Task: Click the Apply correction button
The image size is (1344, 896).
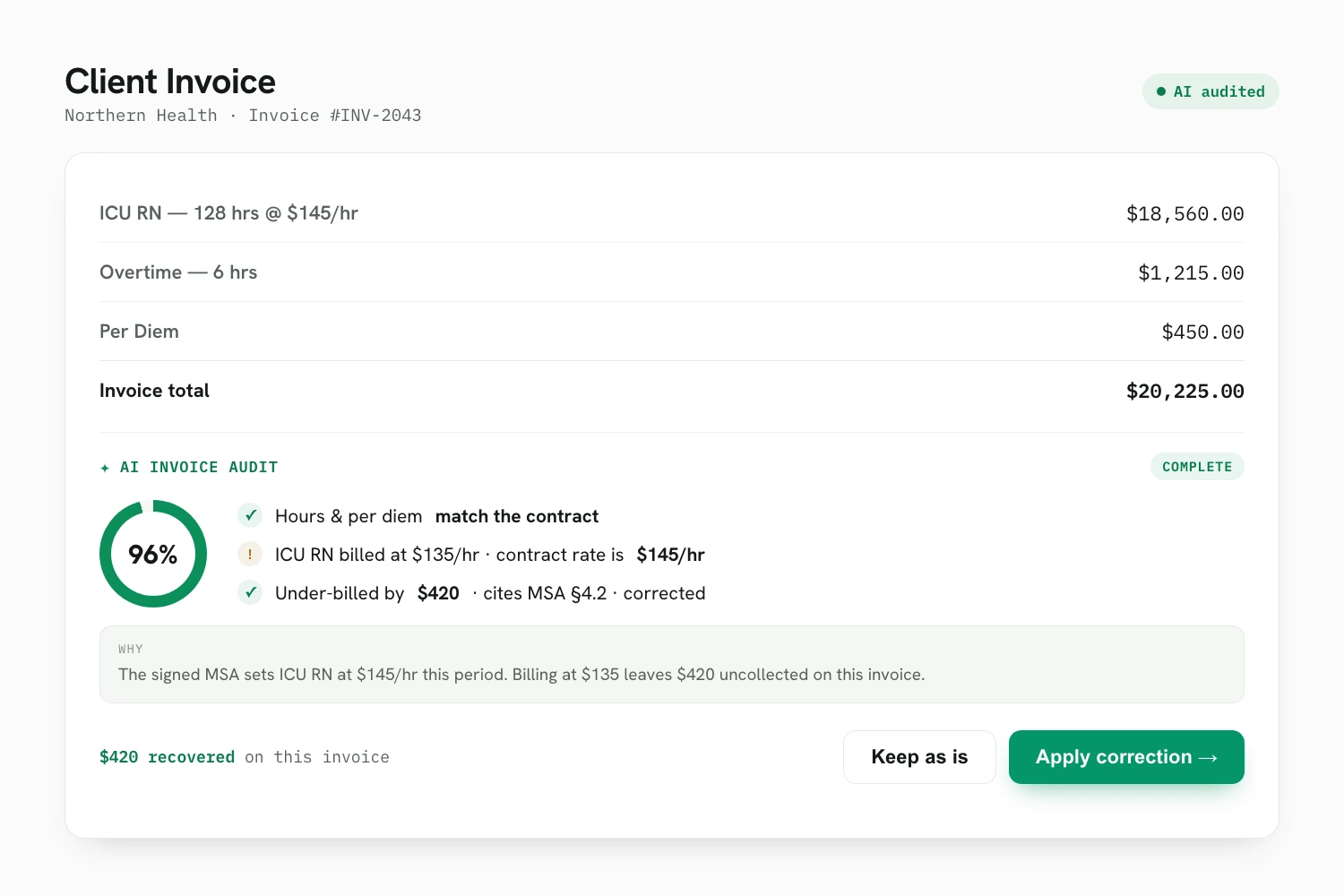Action: coord(1126,757)
